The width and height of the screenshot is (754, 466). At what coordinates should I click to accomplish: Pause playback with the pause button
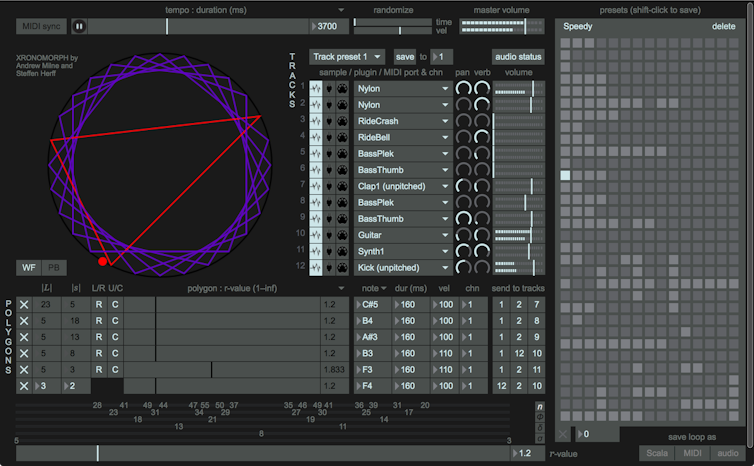tap(79, 26)
